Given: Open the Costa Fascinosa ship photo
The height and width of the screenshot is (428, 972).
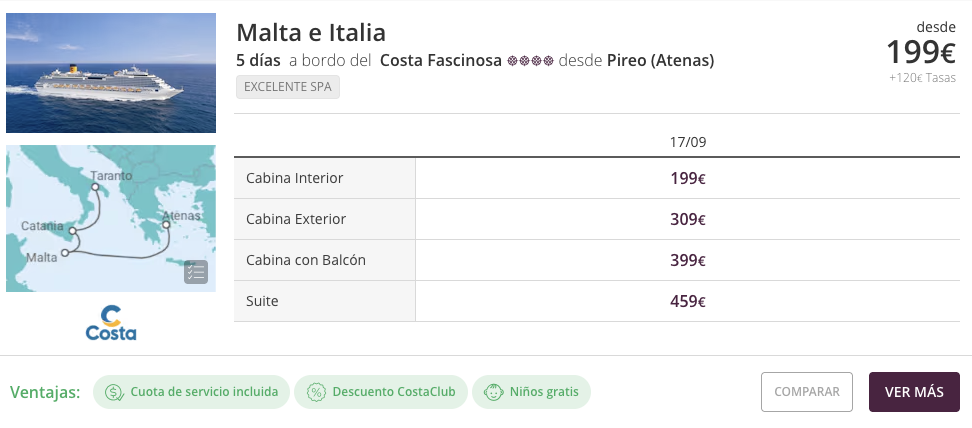Looking at the screenshot, I should 111,73.
